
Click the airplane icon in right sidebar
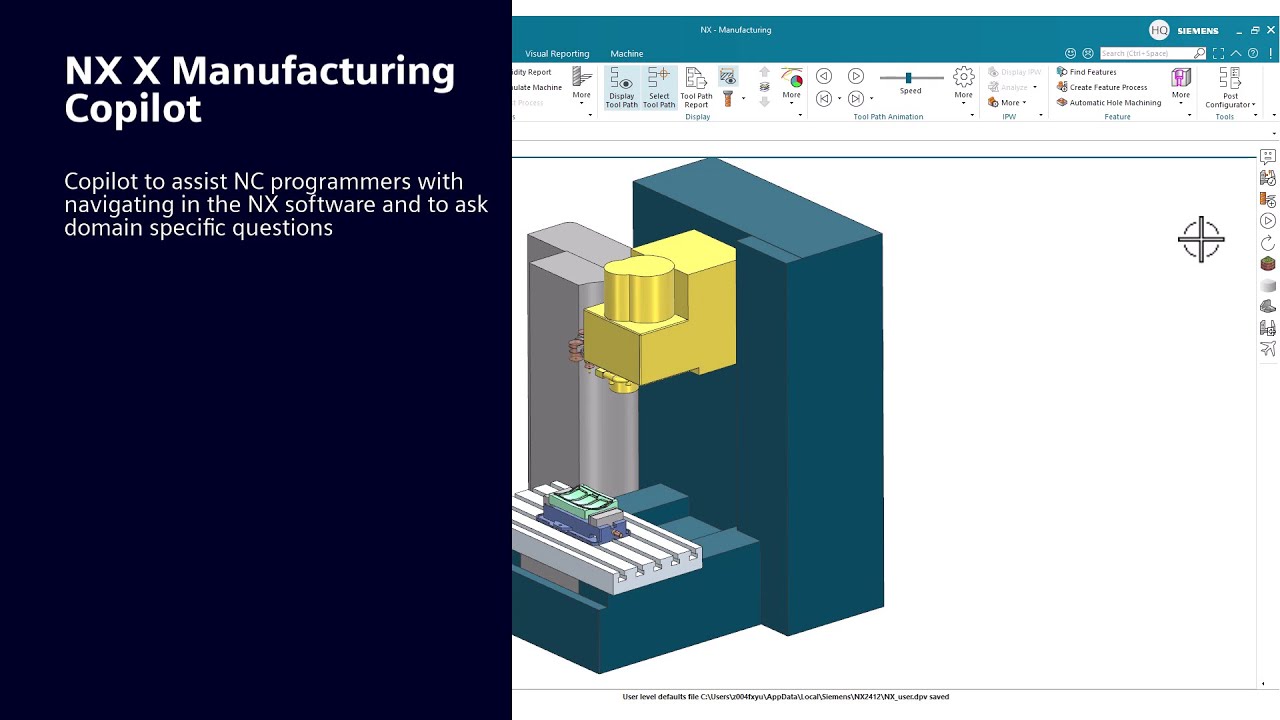pos(1268,349)
